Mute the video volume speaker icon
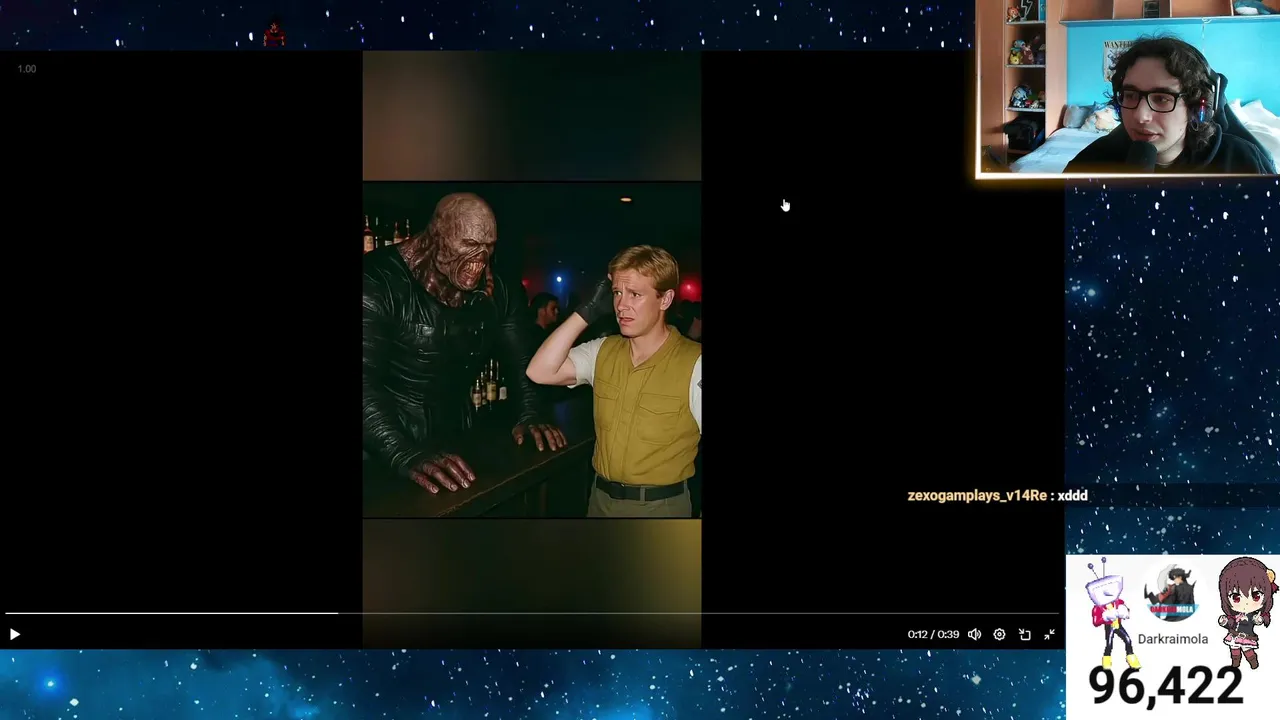This screenshot has height=720, width=1280. [x=974, y=634]
